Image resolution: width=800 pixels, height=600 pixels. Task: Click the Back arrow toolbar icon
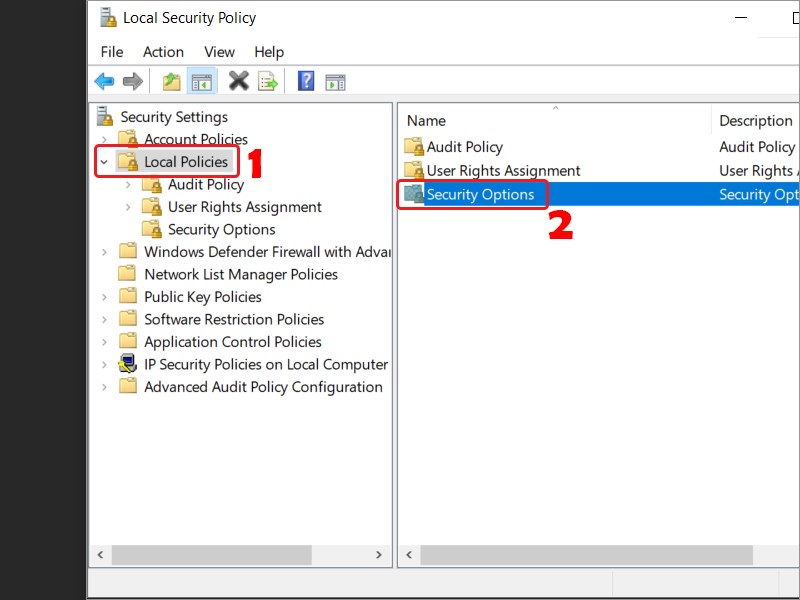click(104, 81)
